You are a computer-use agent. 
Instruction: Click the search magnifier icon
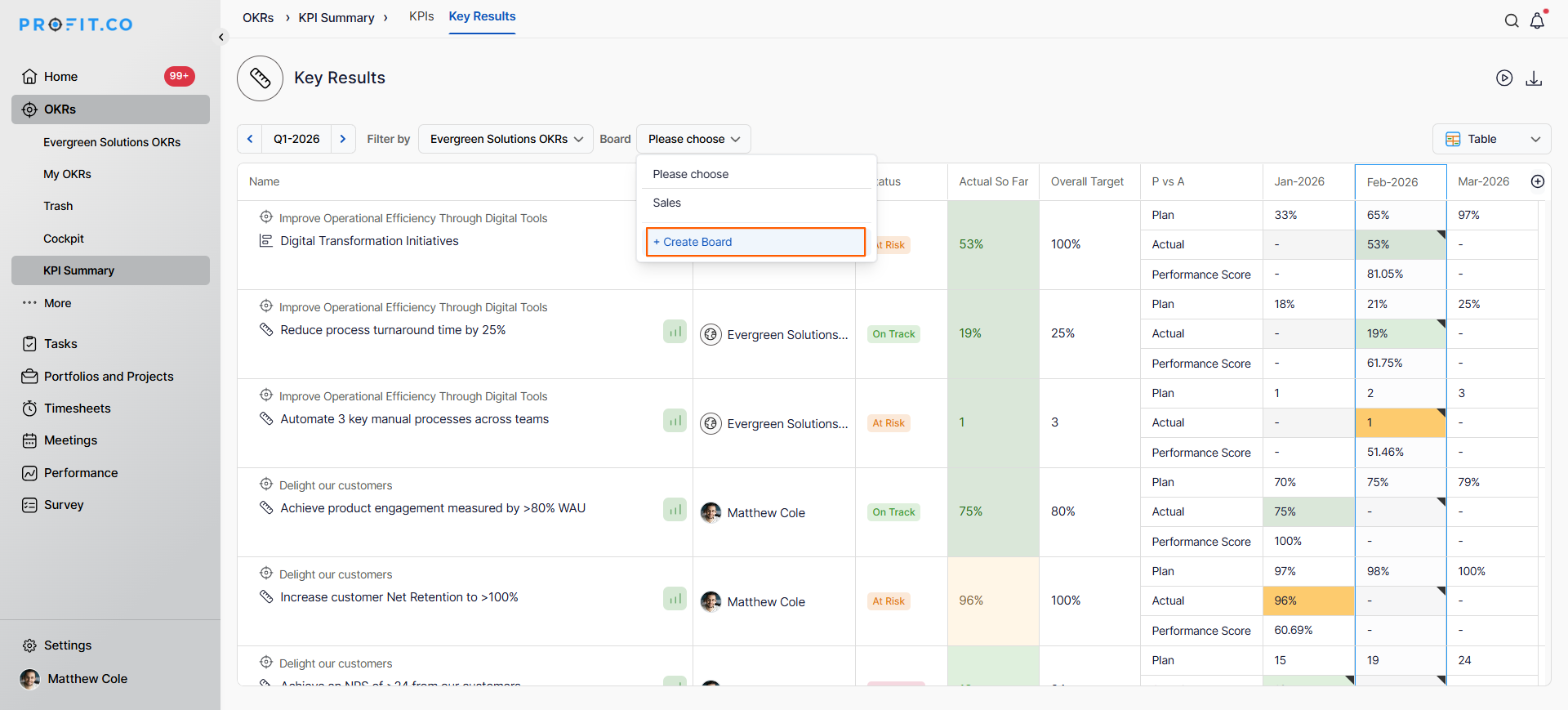click(x=1512, y=21)
